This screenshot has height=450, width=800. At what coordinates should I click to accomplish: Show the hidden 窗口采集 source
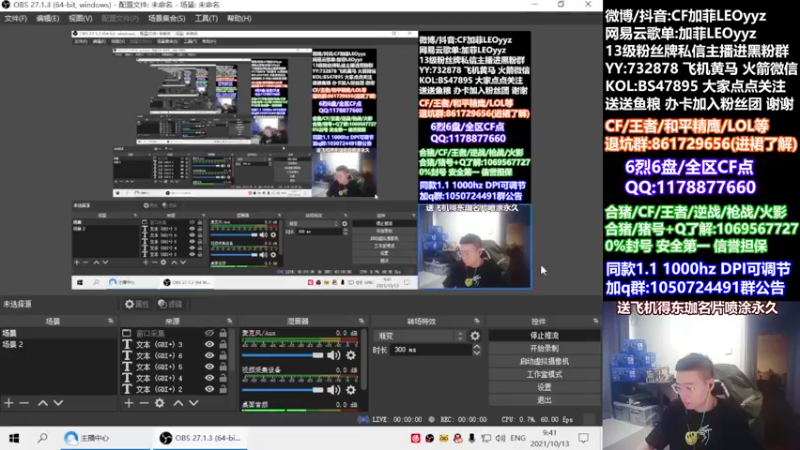point(209,333)
